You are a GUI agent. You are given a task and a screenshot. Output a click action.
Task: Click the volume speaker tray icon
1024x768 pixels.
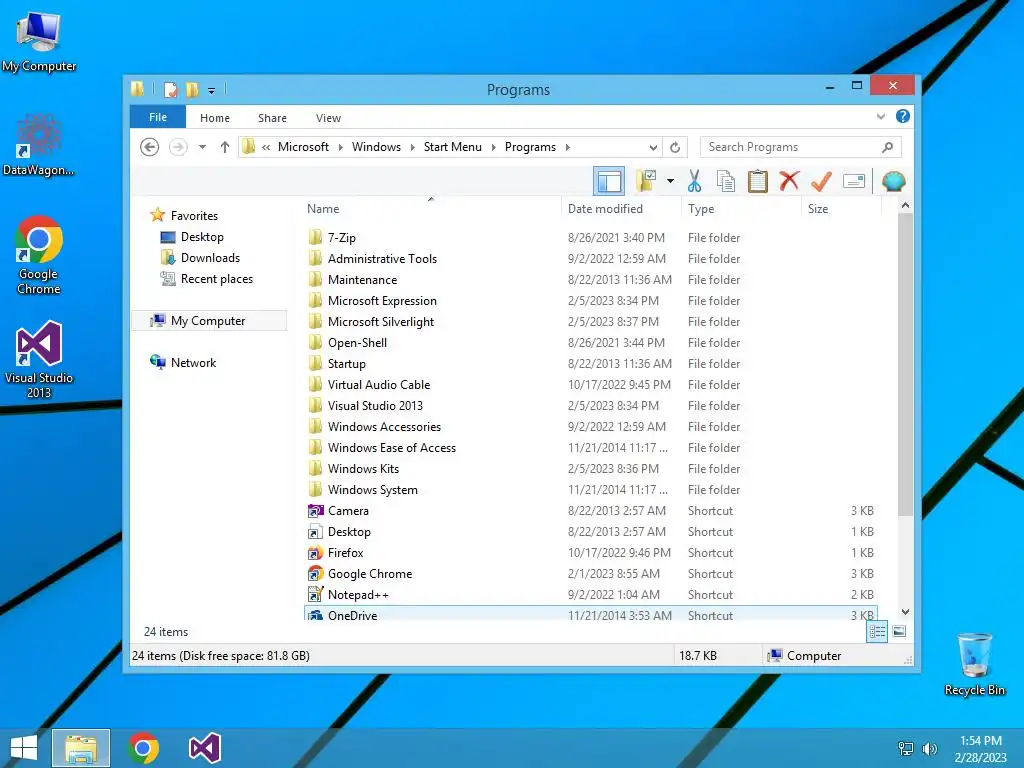(x=929, y=748)
